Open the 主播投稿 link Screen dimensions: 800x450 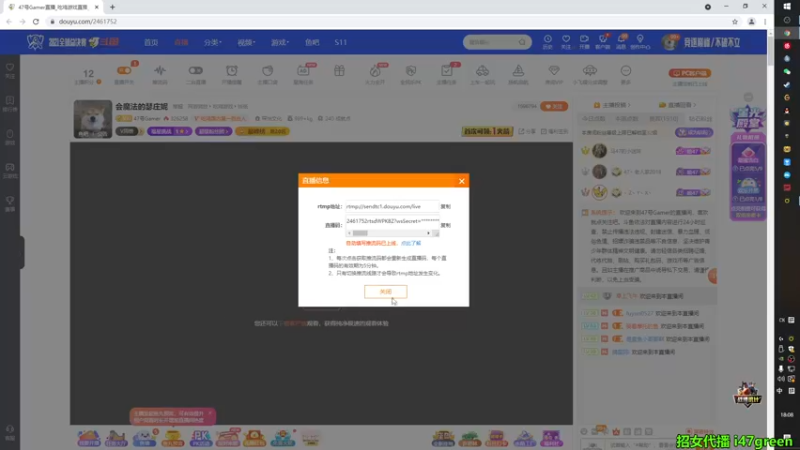pyautogui.click(x=612, y=105)
